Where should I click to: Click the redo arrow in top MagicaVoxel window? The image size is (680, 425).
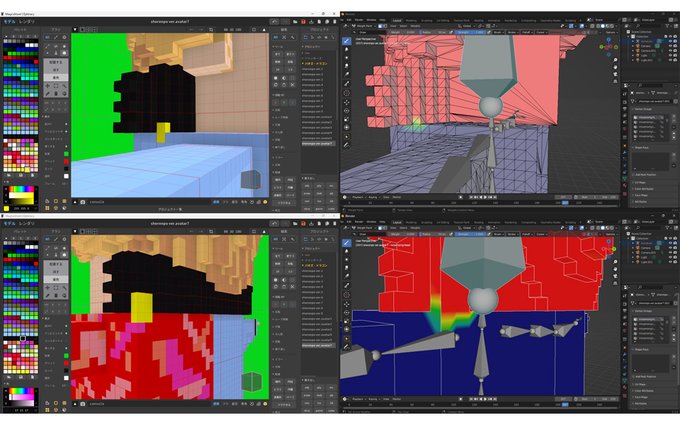pos(285,21)
